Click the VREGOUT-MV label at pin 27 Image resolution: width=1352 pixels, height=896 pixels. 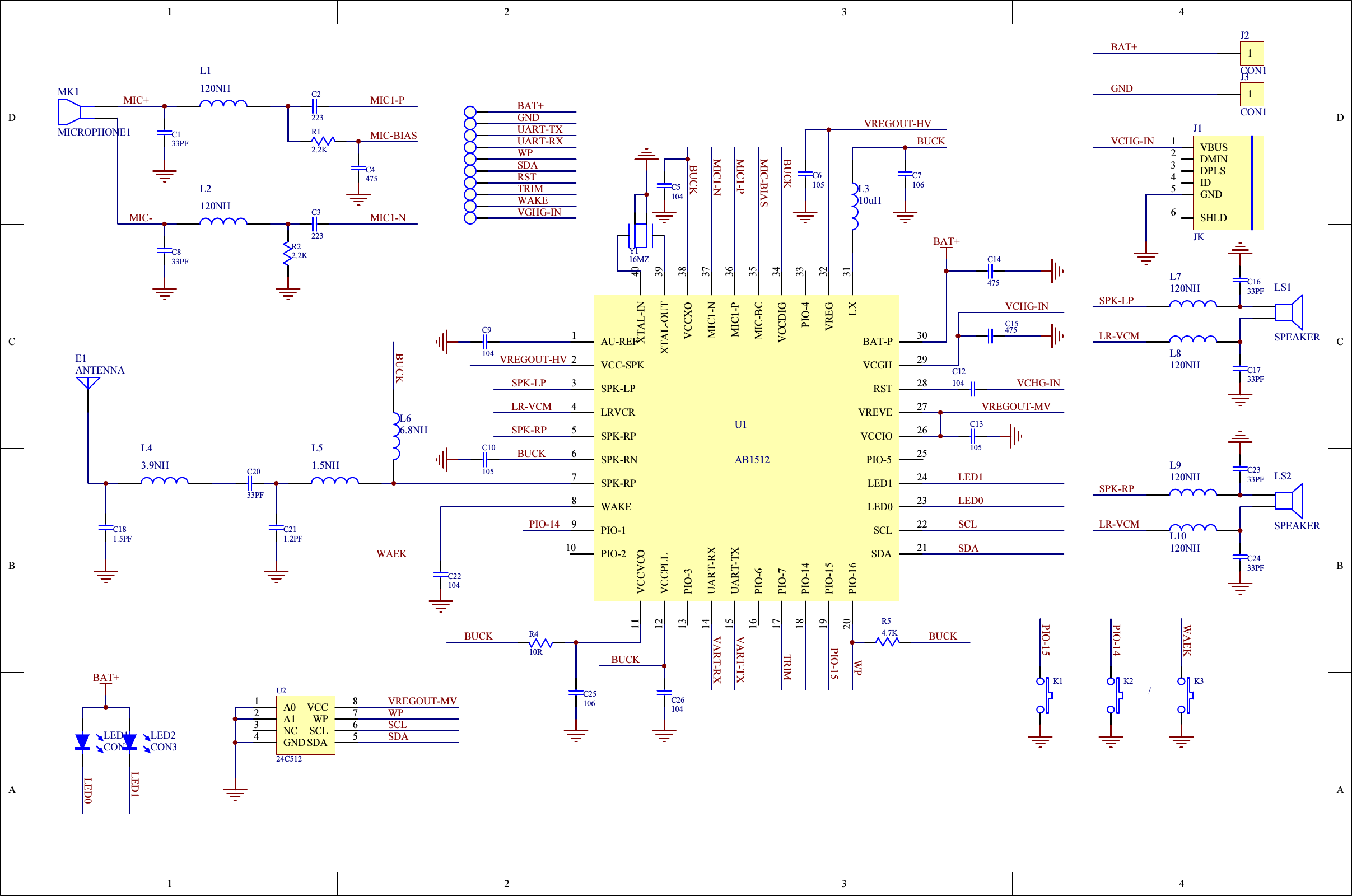click(x=1016, y=407)
